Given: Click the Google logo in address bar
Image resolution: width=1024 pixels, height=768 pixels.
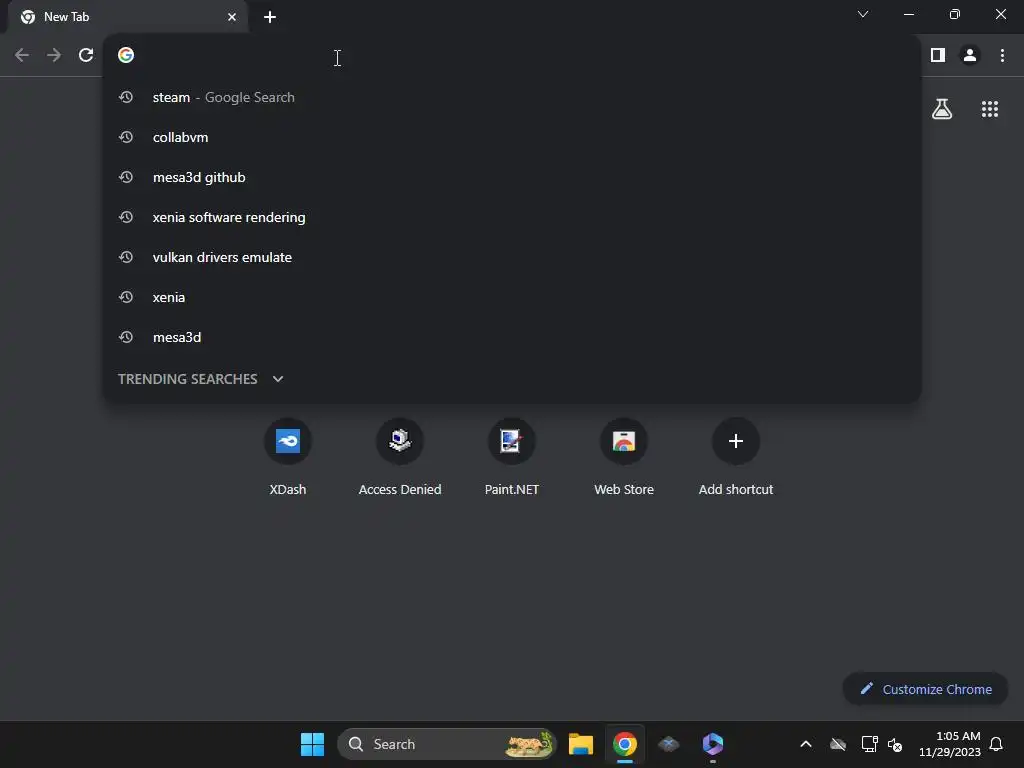Looking at the screenshot, I should click(126, 56).
